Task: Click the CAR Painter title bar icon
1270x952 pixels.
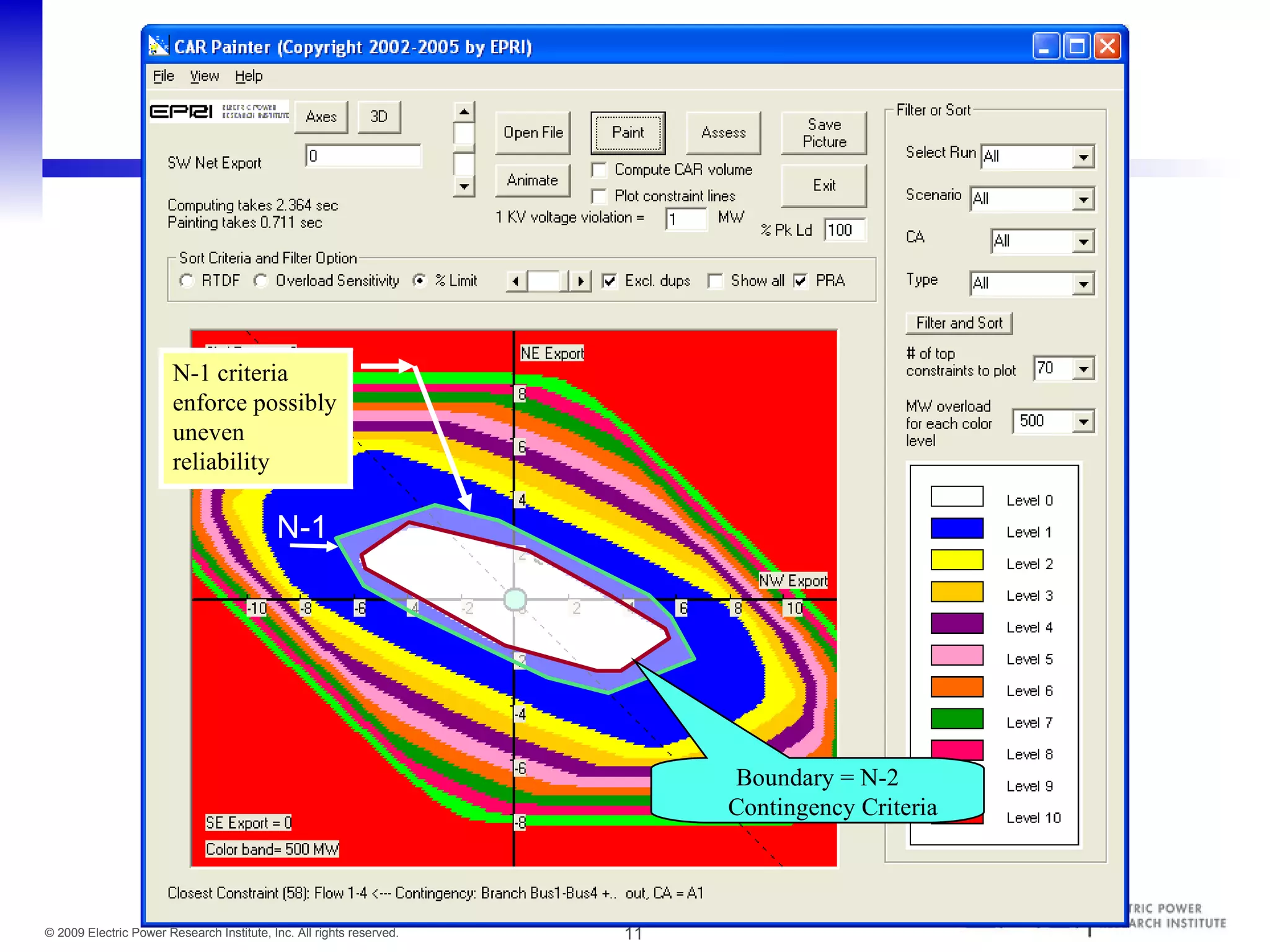Action: [159, 46]
